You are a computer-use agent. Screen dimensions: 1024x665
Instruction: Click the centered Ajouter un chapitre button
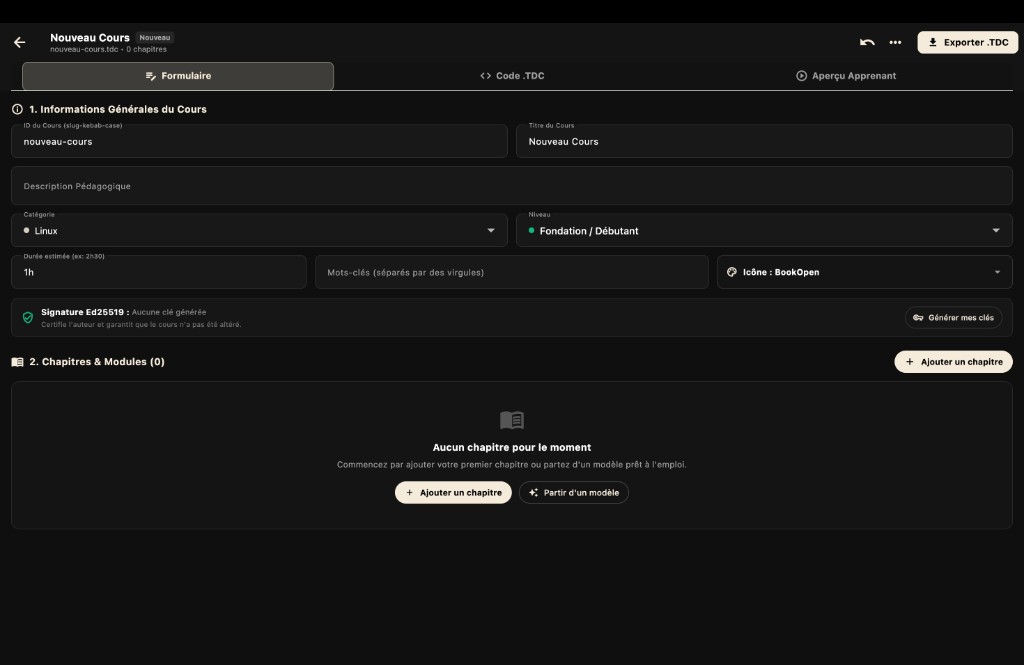[x=453, y=493]
